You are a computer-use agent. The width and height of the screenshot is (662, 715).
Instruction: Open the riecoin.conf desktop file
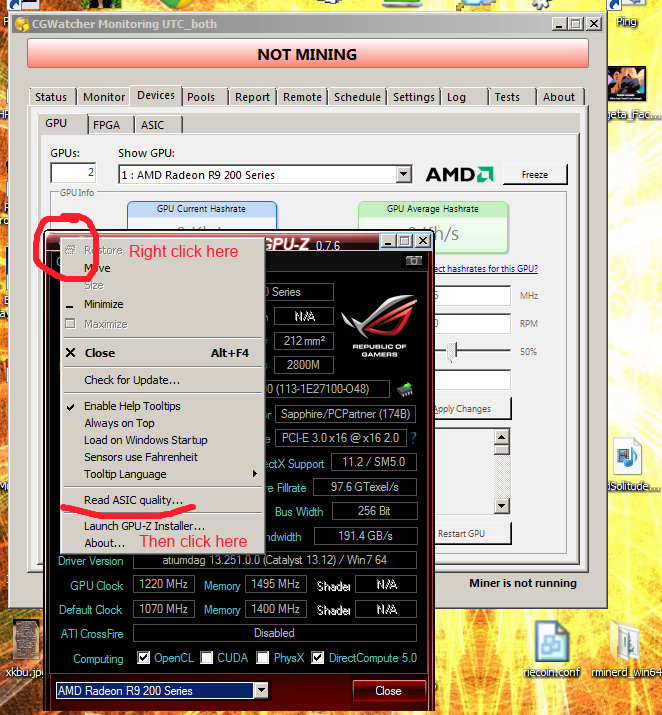(552, 649)
